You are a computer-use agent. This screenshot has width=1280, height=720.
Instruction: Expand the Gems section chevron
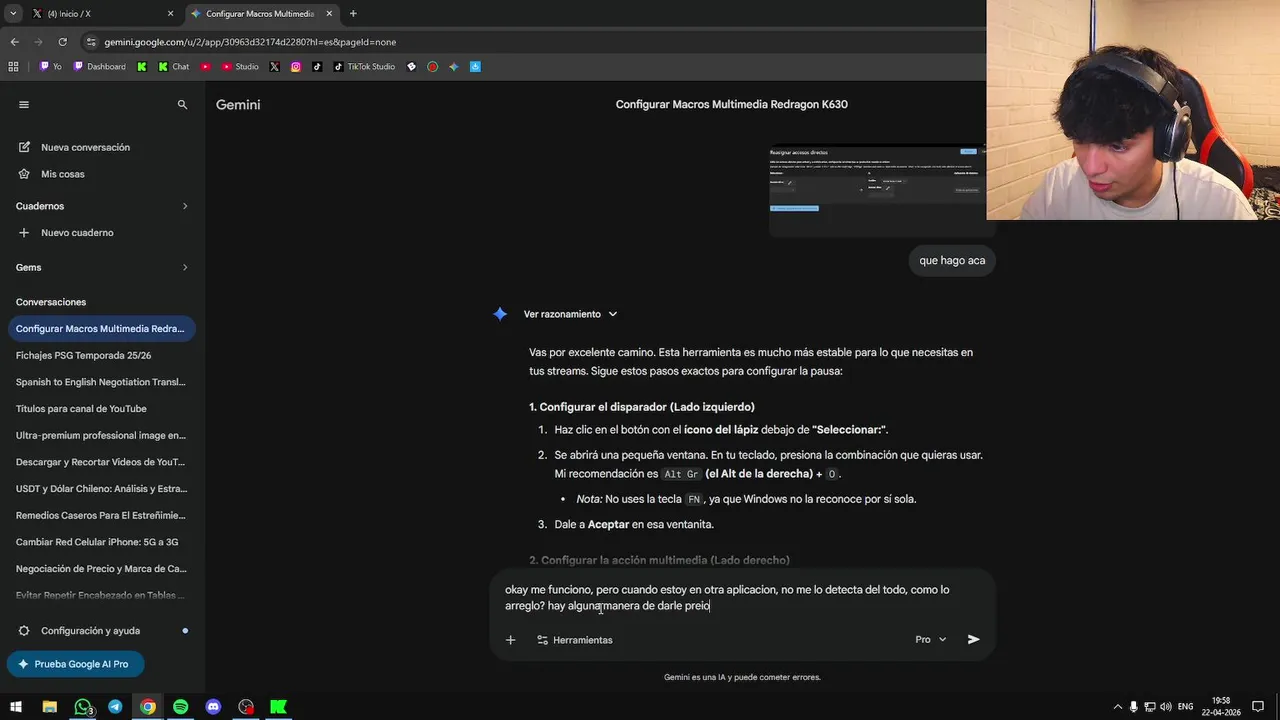tap(185, 267)
